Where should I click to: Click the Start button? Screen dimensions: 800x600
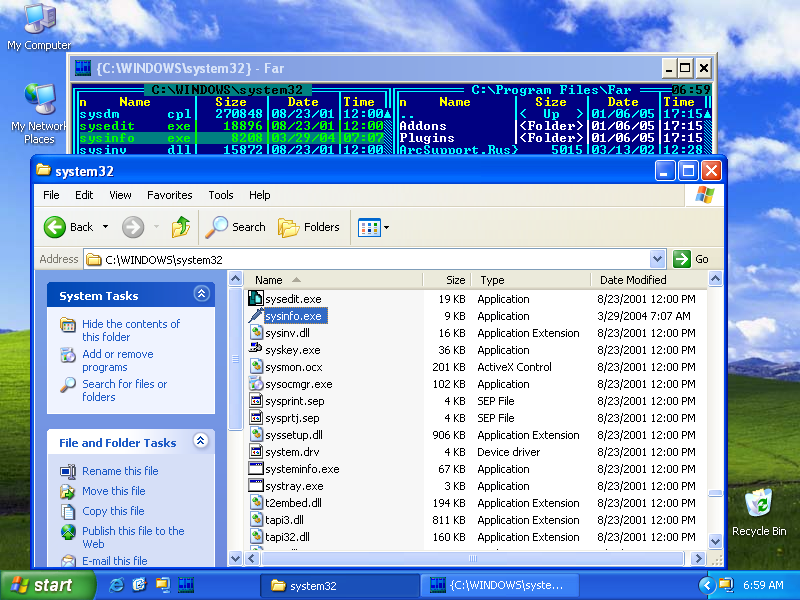pyautogui.click(x=47, y=585)
